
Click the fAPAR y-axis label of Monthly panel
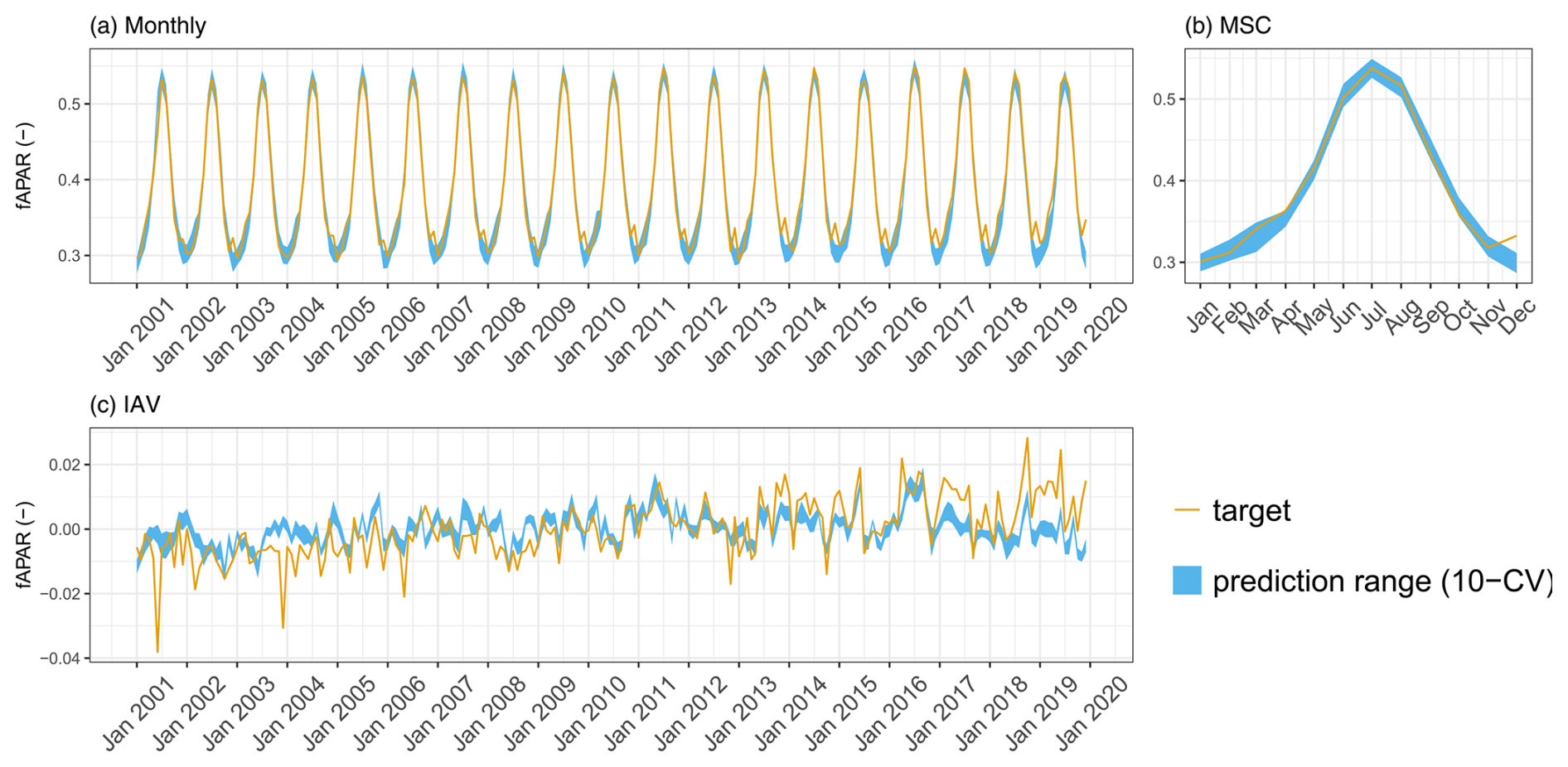click(26, 166)
